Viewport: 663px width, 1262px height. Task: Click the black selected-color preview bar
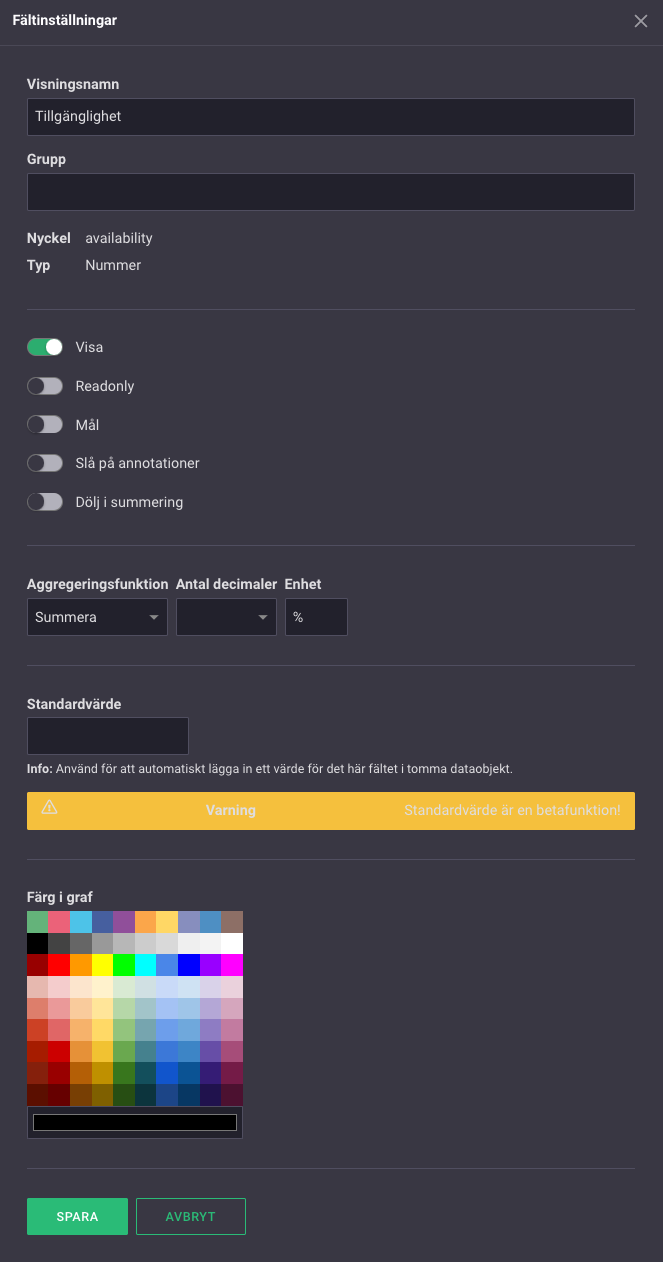135,1123
